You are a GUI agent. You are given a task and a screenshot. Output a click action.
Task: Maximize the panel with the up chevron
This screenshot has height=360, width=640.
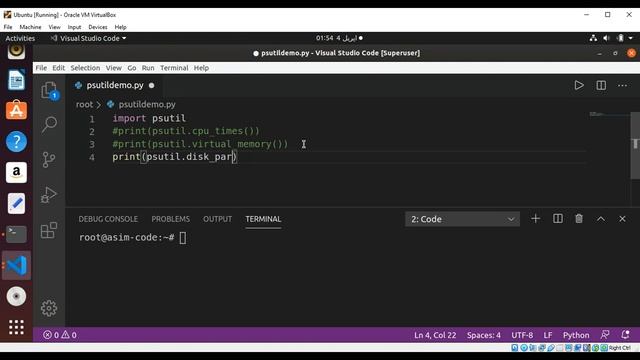point(601,219)
